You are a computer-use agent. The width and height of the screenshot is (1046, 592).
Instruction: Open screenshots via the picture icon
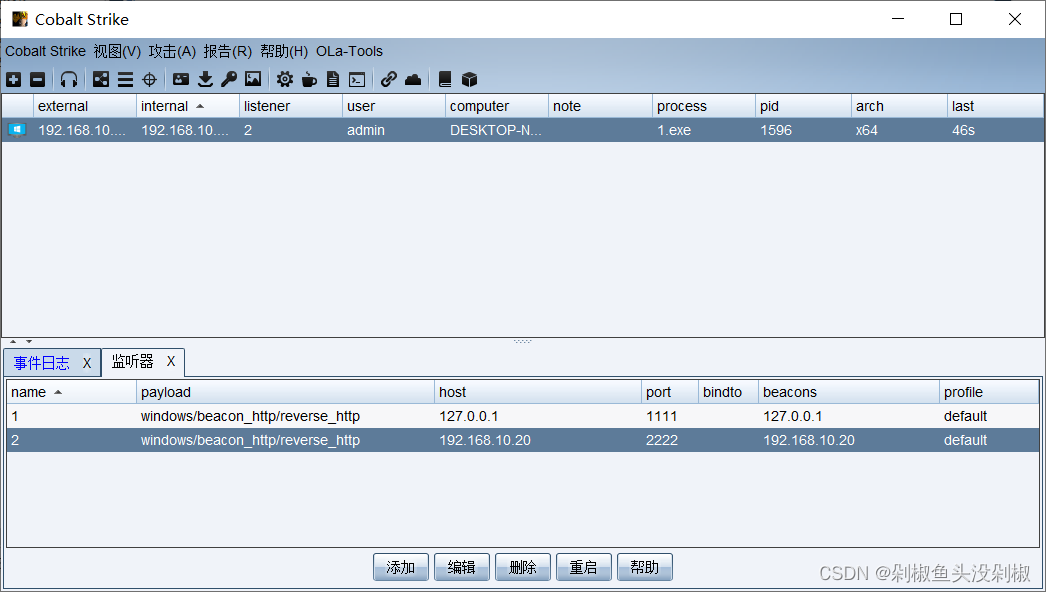pyautogui.click(x=253, y=79)
